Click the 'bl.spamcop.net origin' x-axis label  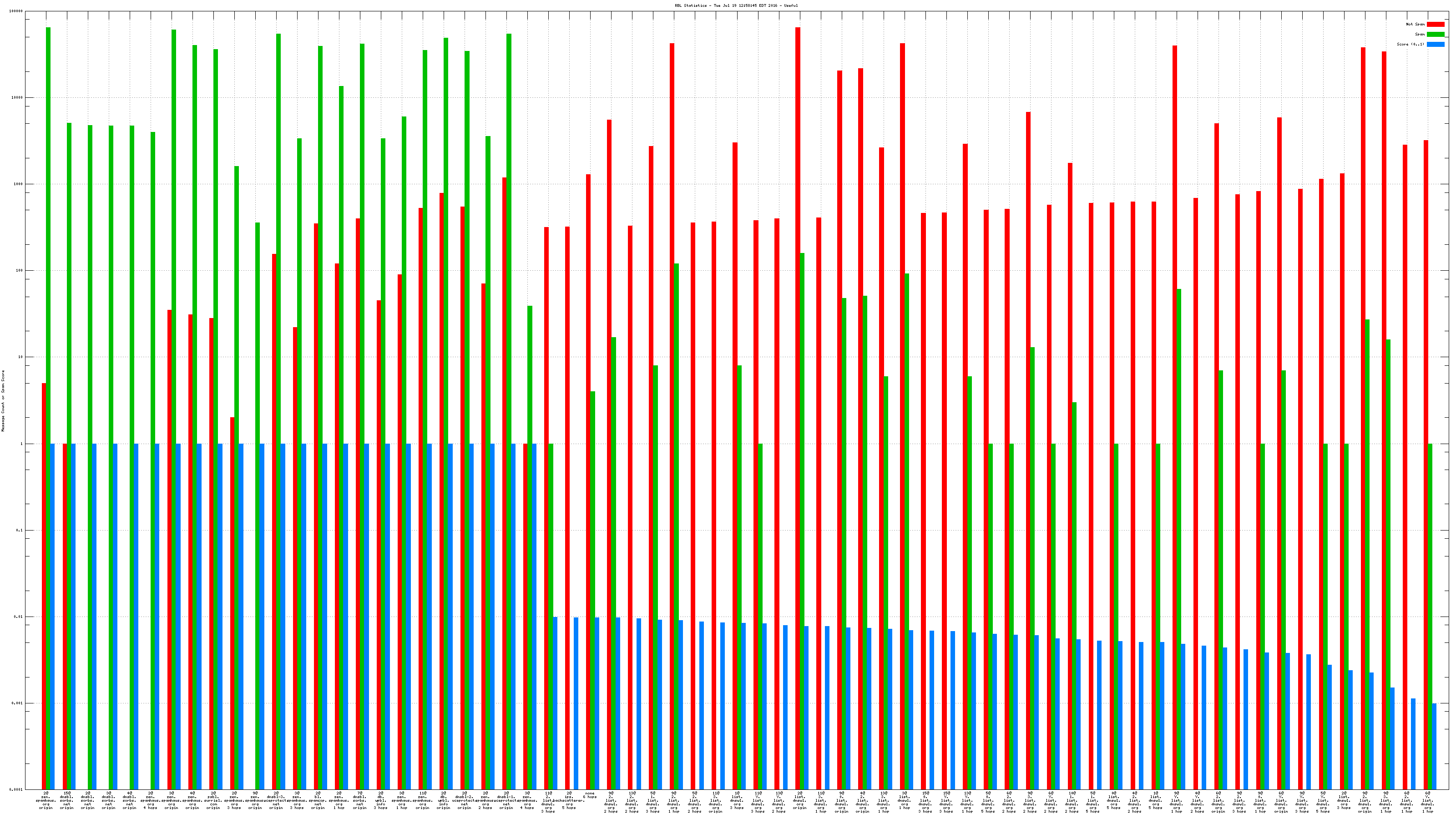pos(318,800)
